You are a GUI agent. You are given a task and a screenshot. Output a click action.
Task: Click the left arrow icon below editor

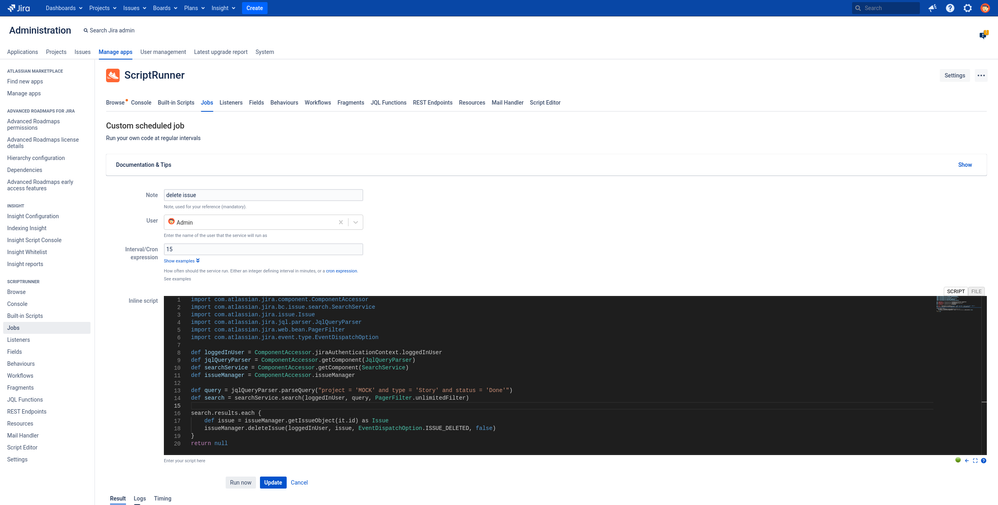[x=966, y=460]
